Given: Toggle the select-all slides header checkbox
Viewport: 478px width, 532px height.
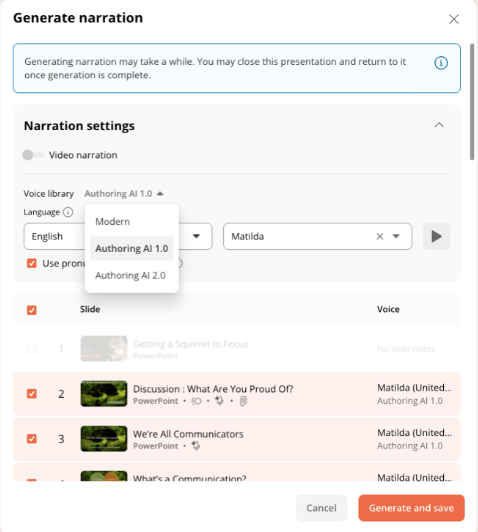Looking at the screenshot, I should tap(32, 310).
